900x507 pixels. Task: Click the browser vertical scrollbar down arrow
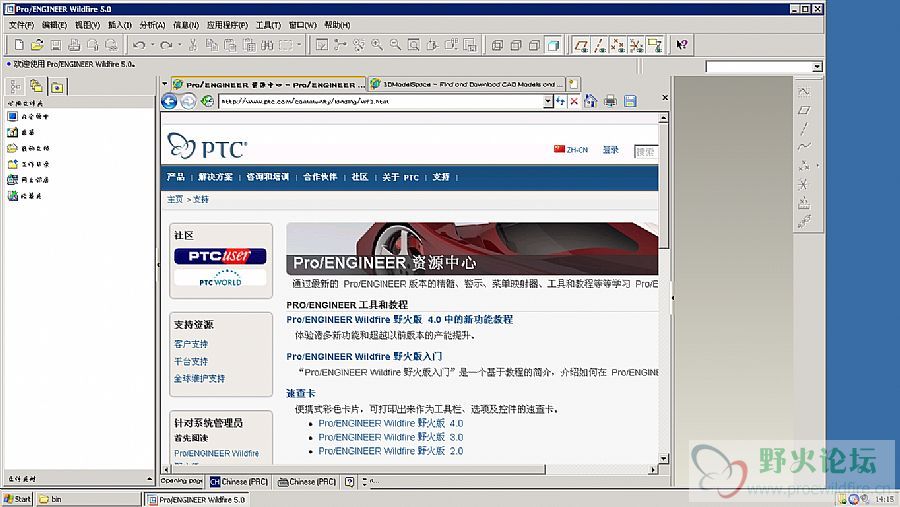click(664, 459)
